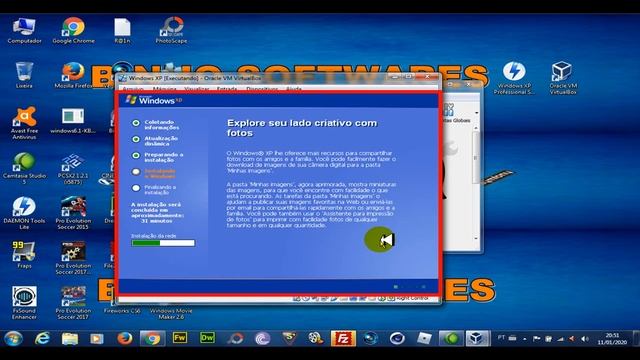The width and height of the screenshot is (640, 360).
Task: Open the file explorer folder from the taskbar
Action: point(70,338)
